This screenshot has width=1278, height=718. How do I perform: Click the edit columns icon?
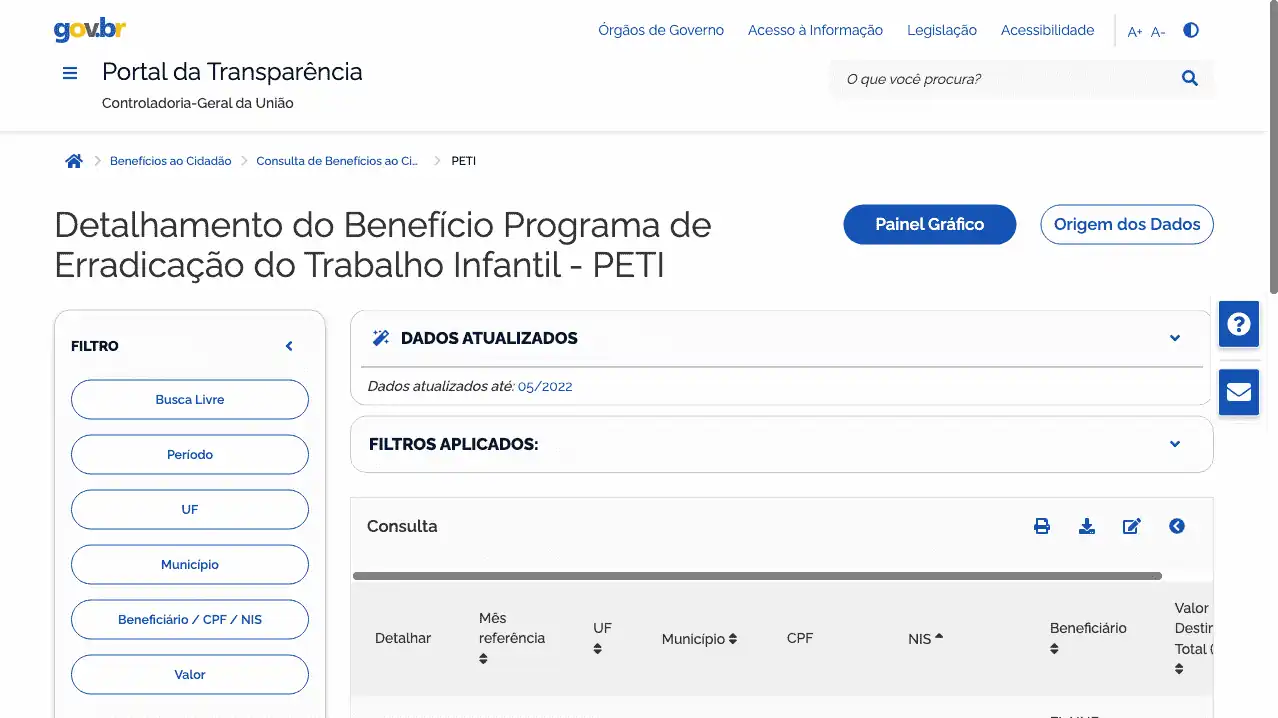[1132, 526]
